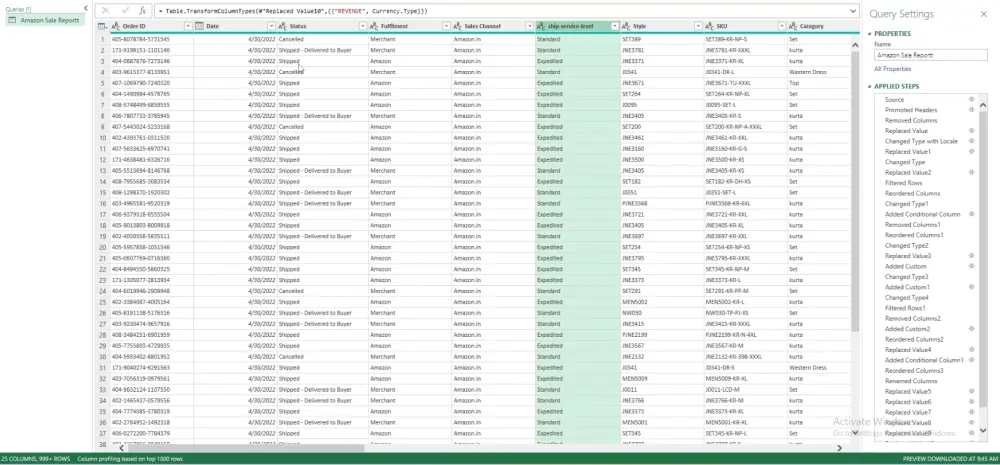1000x465 pixels.
Task: Confirm formula with the checkmark icon
Action: pos(125,11)
